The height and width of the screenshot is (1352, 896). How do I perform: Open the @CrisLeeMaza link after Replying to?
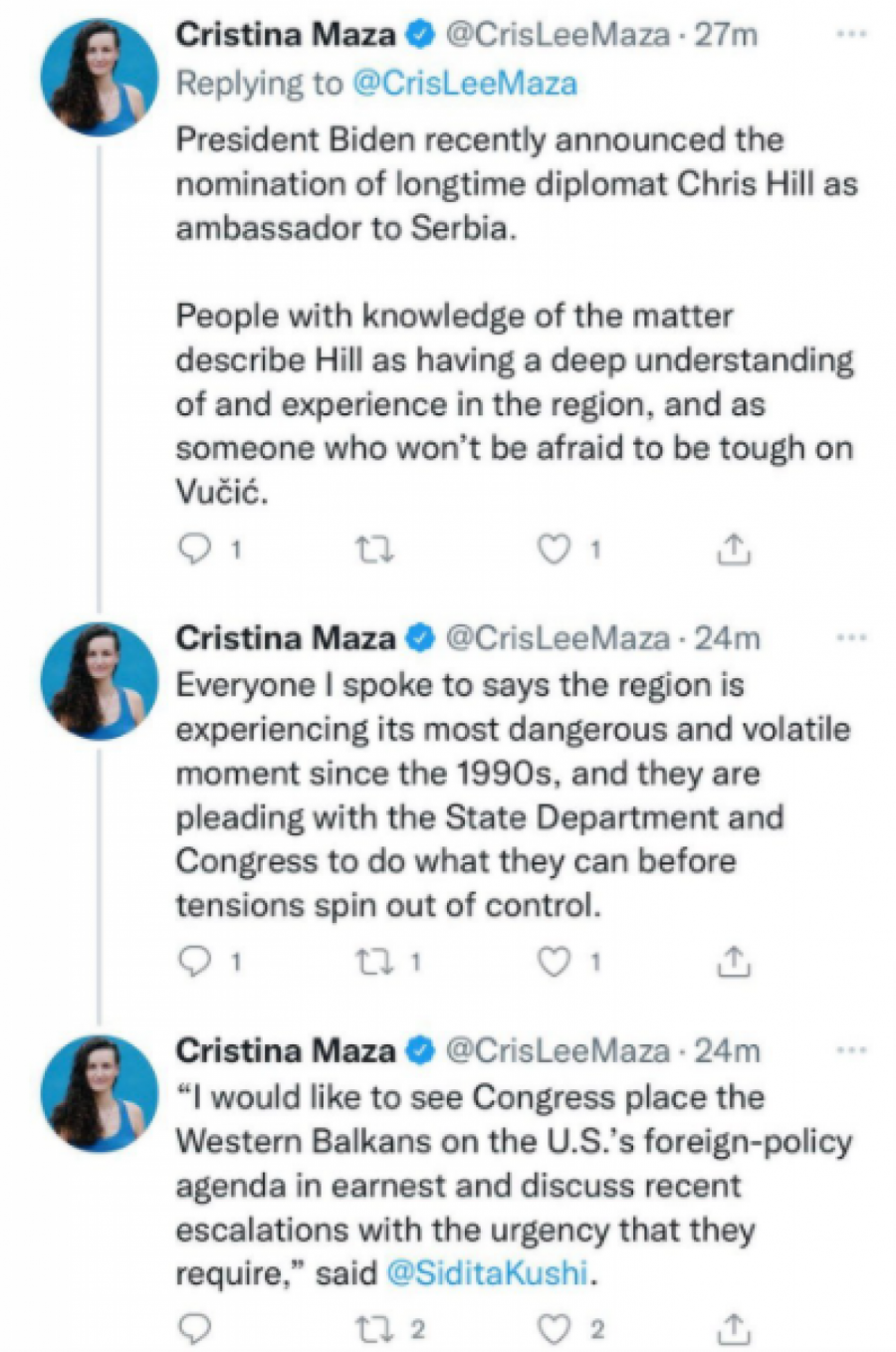(x=464, y=83)
